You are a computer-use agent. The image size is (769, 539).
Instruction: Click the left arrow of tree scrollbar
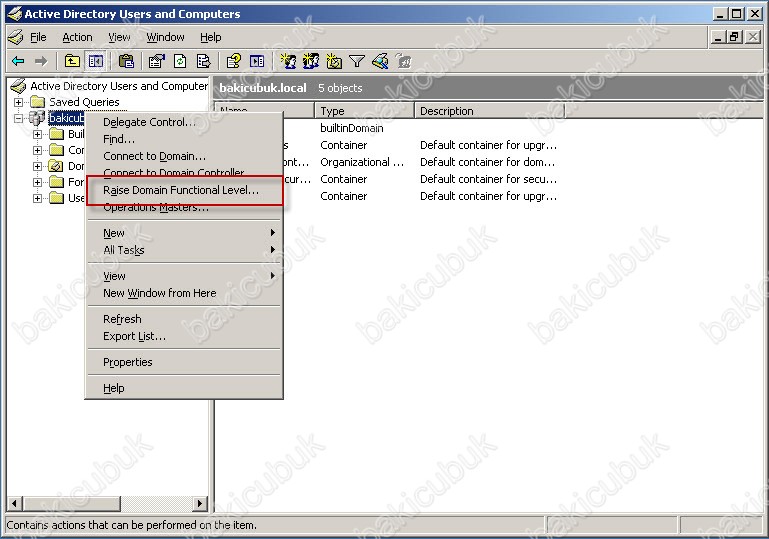click(15, 503)
